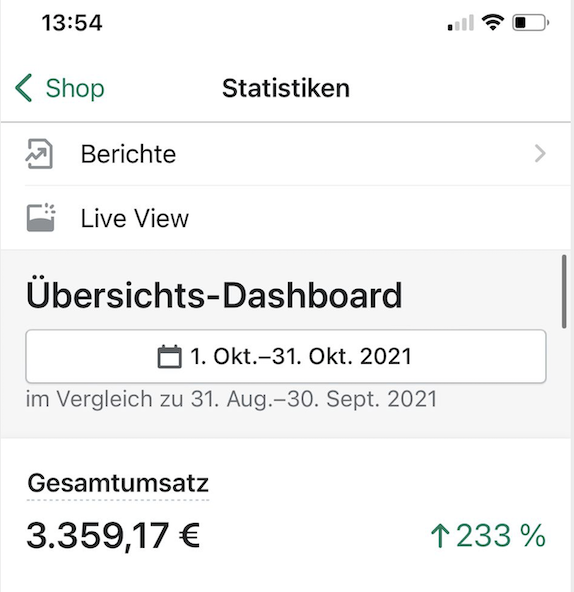Click the vertical scrollbar handle

click(x=564, y=292)
